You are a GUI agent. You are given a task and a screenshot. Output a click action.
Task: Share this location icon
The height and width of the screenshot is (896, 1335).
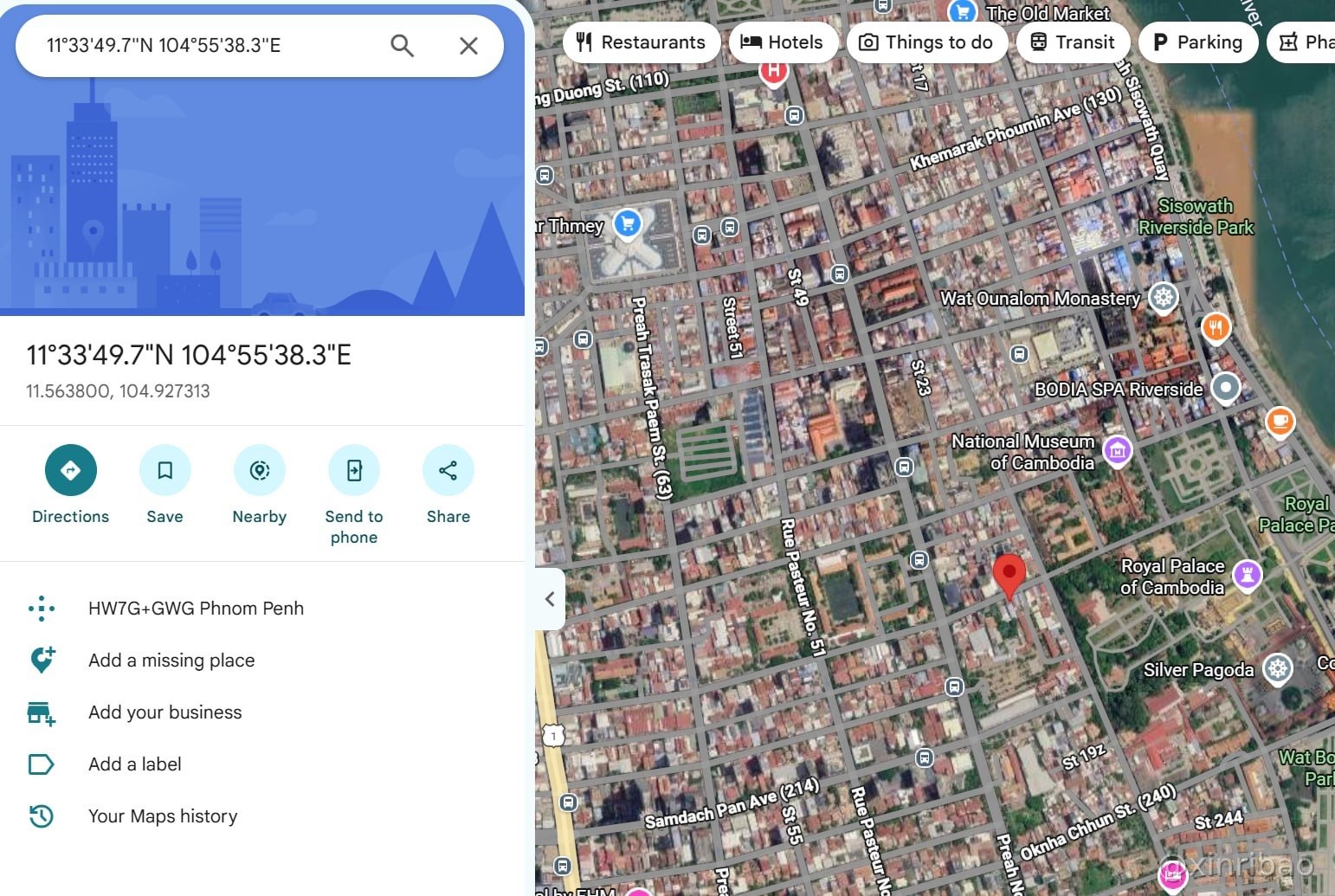point(448,470)
